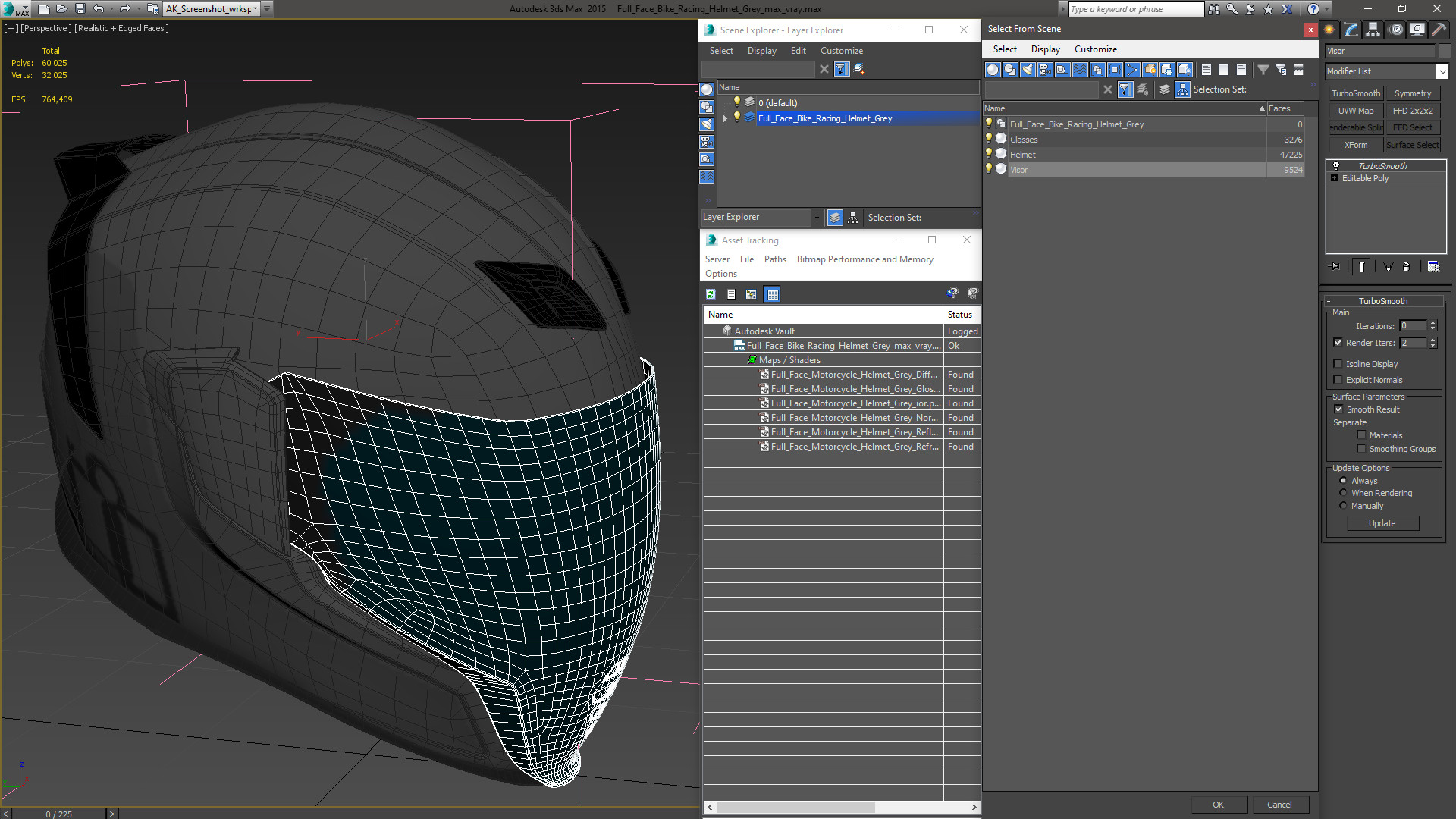Open the Undo history dropdown arrow
This screenshot has height=819, width=1456.
coord(111,9)
